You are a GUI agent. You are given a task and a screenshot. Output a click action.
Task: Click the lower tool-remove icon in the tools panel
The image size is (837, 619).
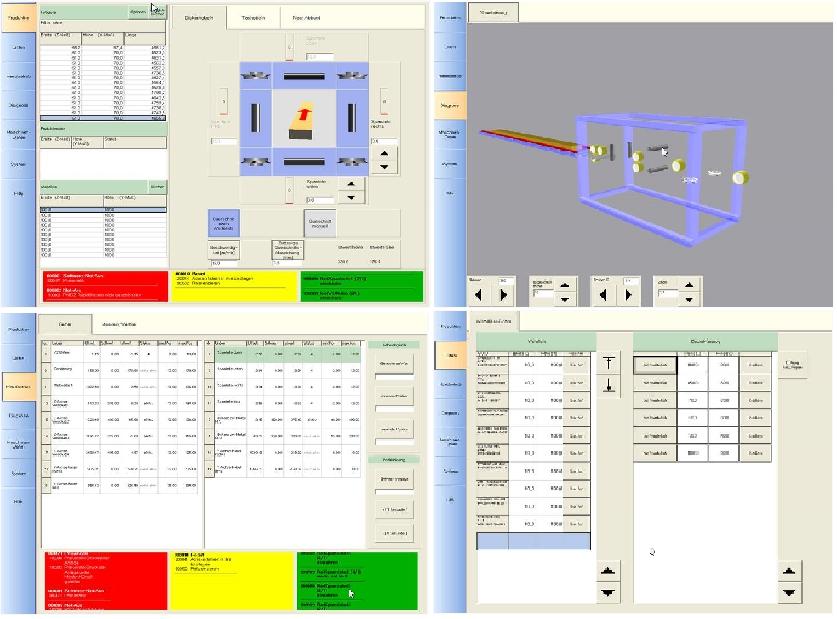(609, 385)
